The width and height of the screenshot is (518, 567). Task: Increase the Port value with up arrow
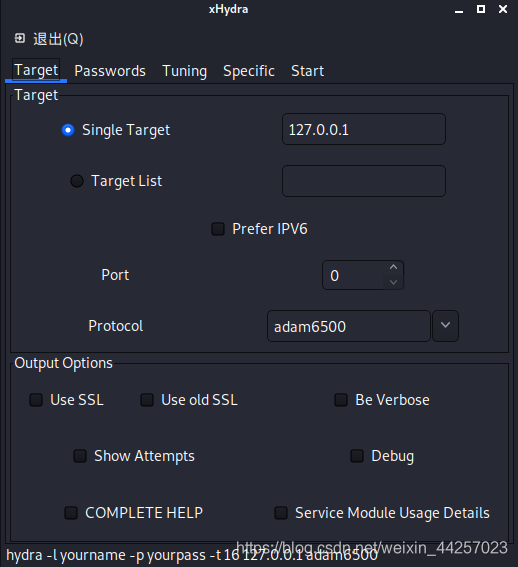(x=393, y=267)
